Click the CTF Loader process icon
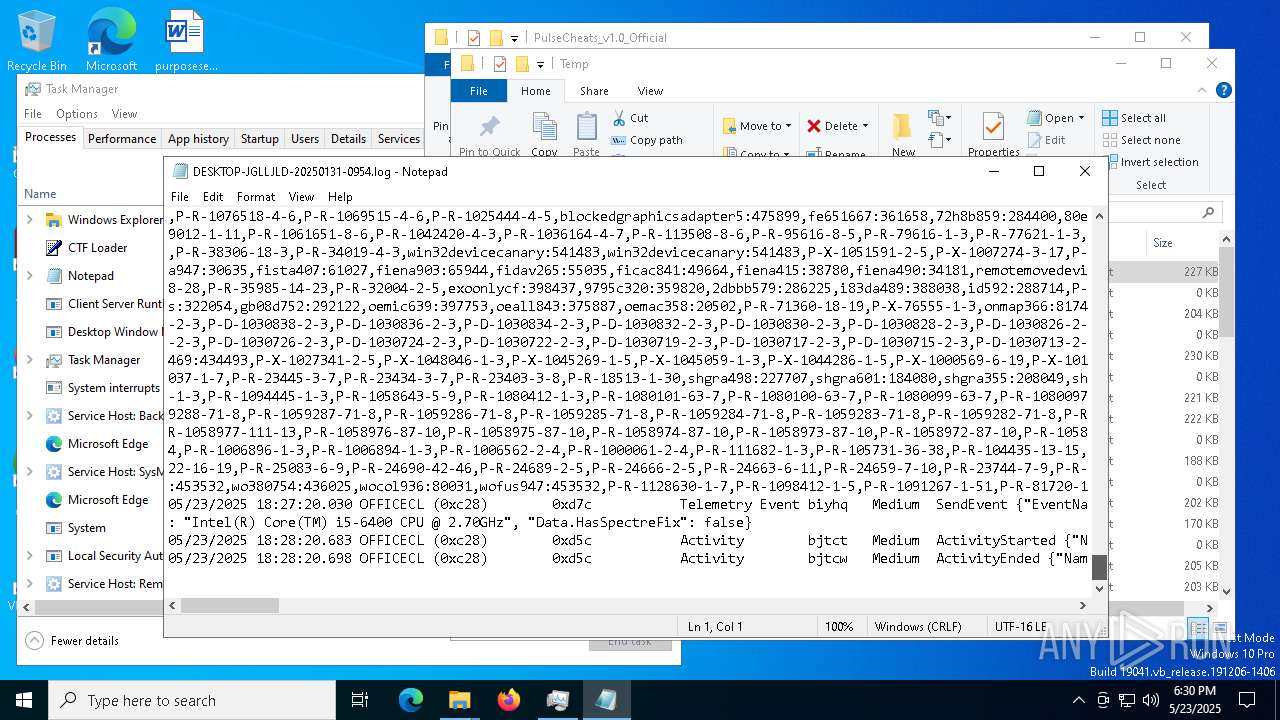Viewport: 1280px width, 720px height. coord(54,247)
